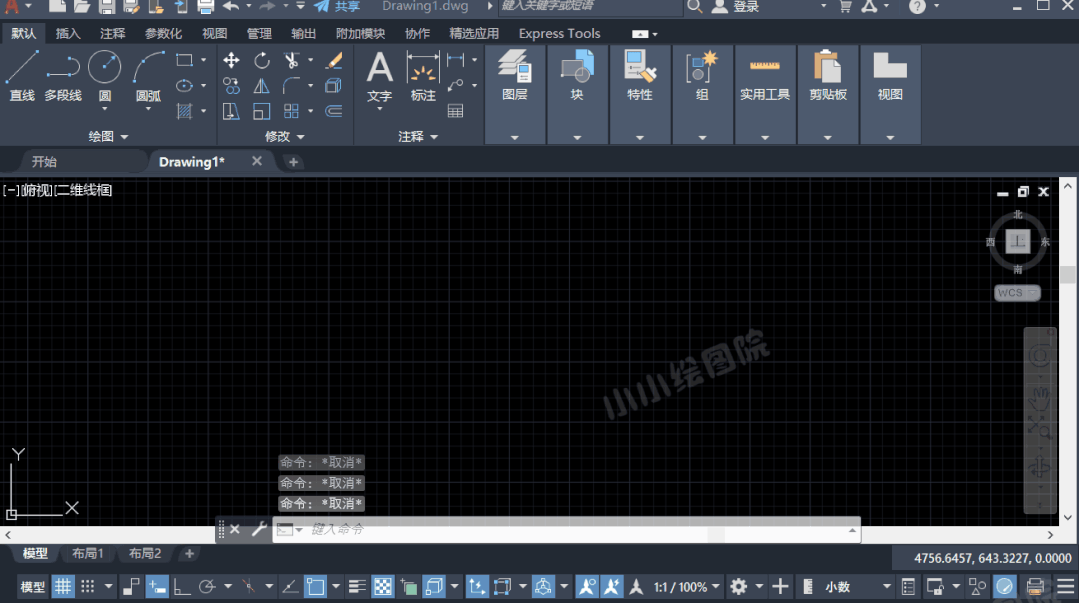Screen dimensions: 1079x603
Task: Open the Text (文字) tool
Action: click(379, 77)
